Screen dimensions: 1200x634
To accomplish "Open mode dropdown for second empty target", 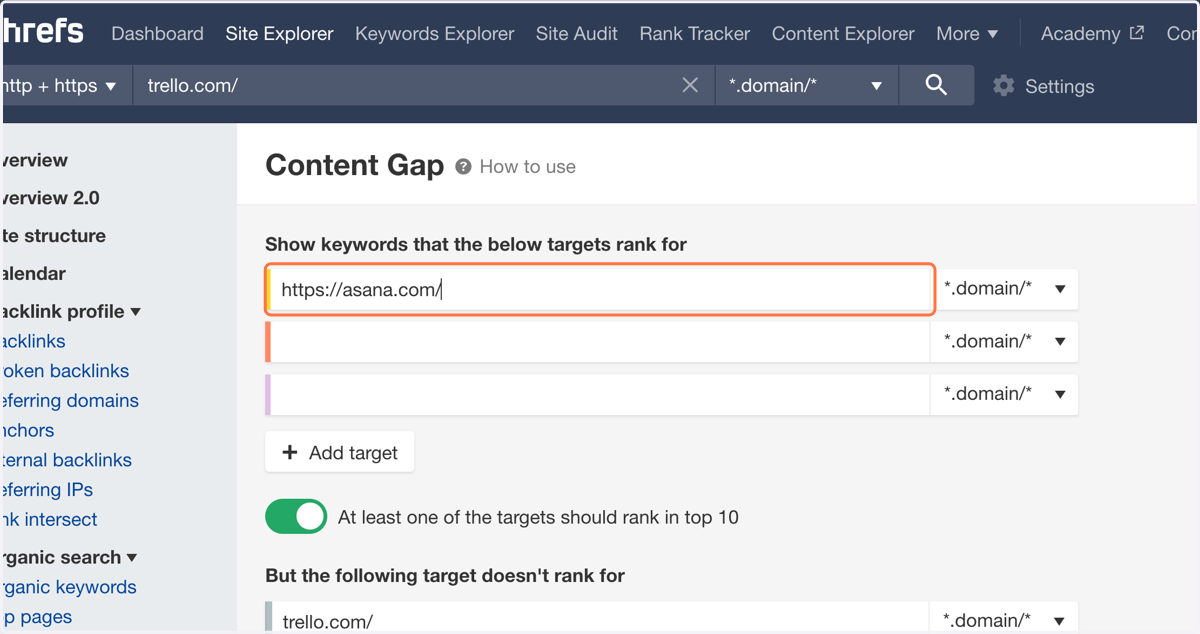I will [x=1004, y=342].
